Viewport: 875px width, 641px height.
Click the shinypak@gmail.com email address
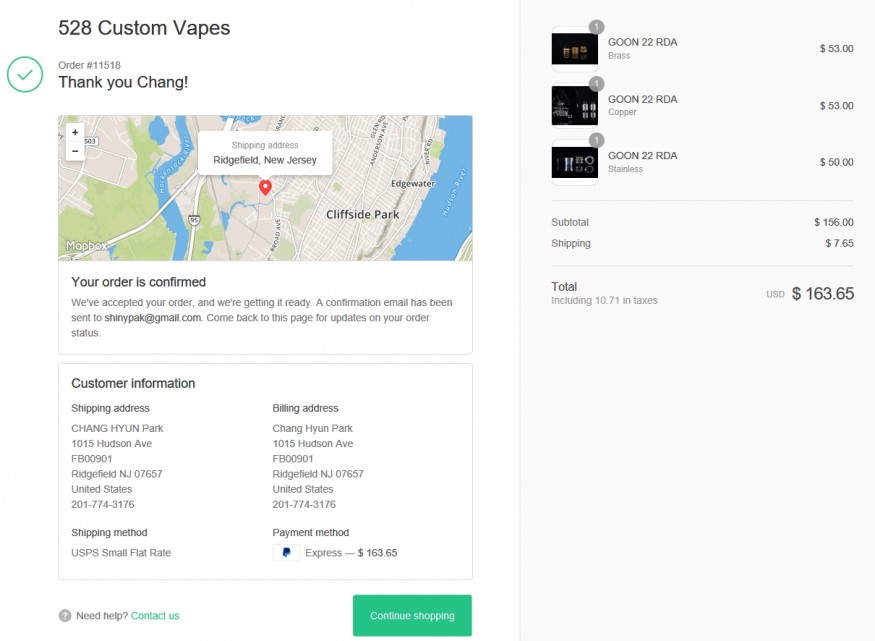pyautogui.click(x=153, y=318)
